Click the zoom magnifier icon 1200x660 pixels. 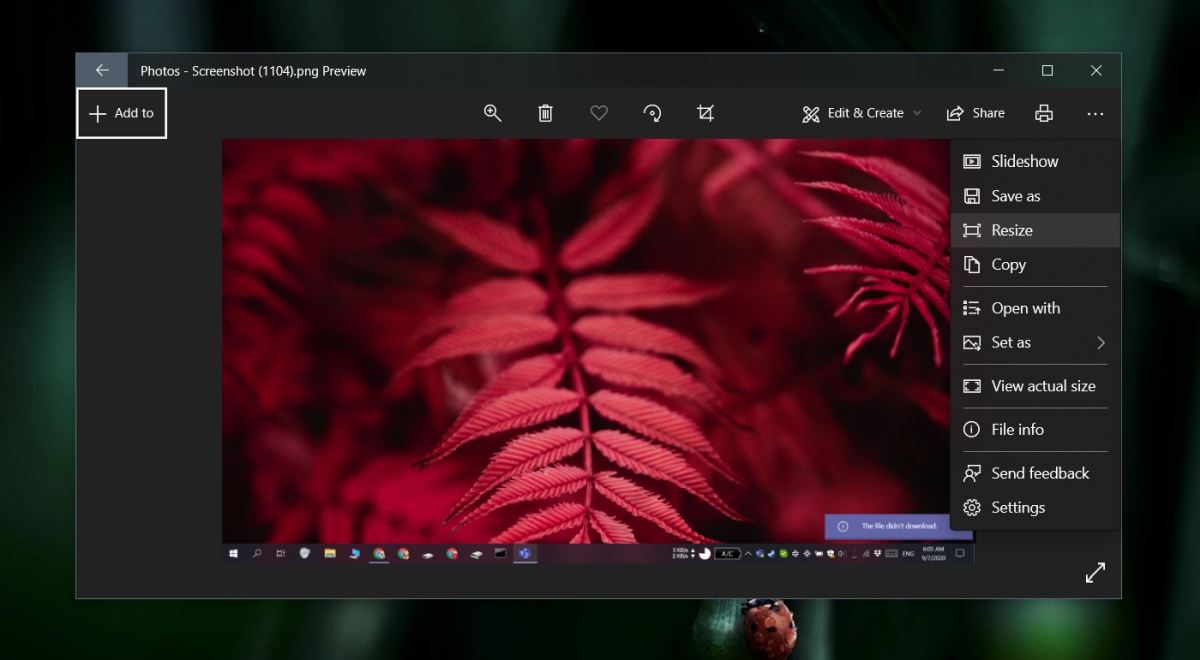(x=492, y=113)
